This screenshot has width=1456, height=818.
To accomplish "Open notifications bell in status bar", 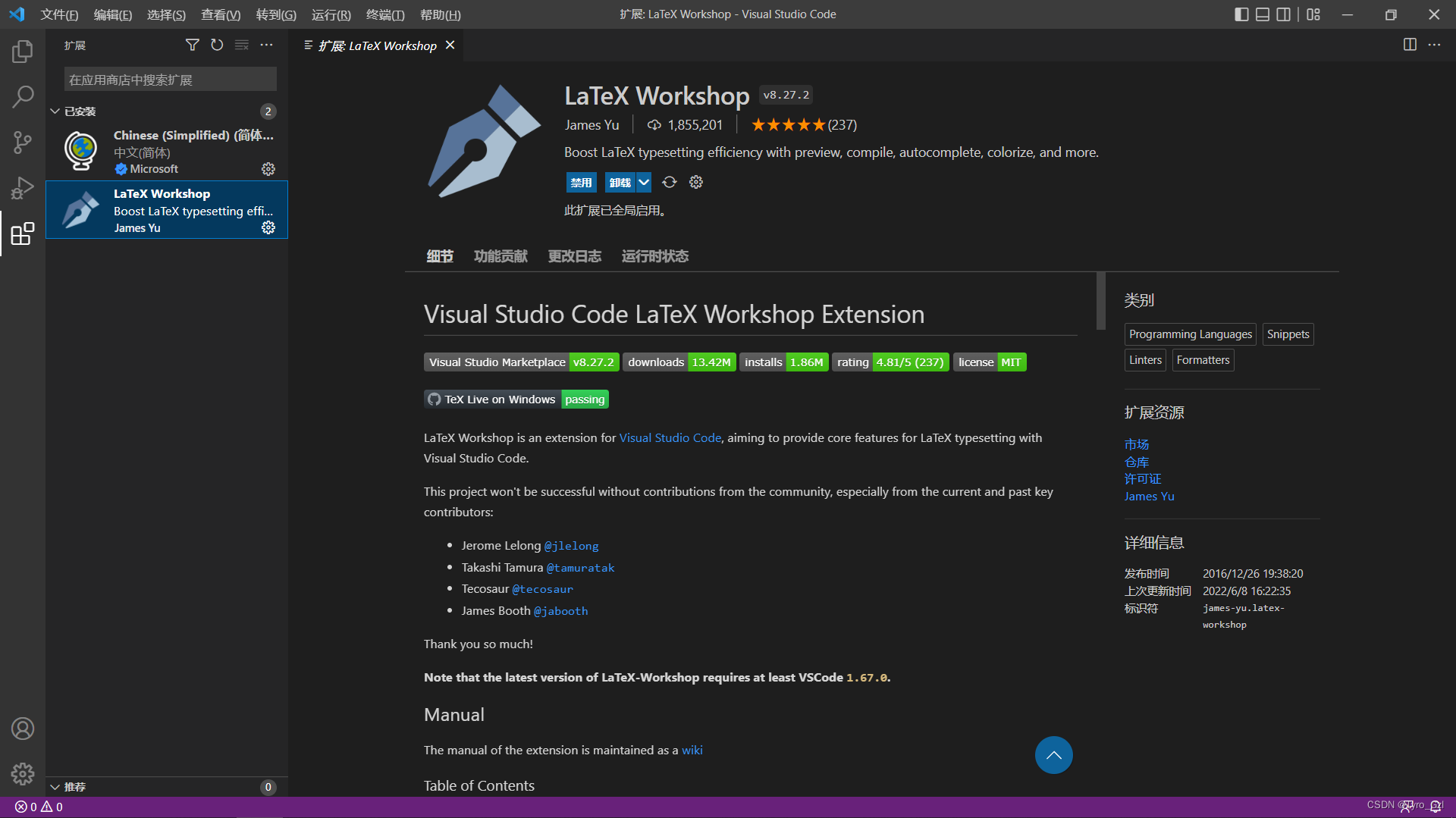I will (1436, 807).
